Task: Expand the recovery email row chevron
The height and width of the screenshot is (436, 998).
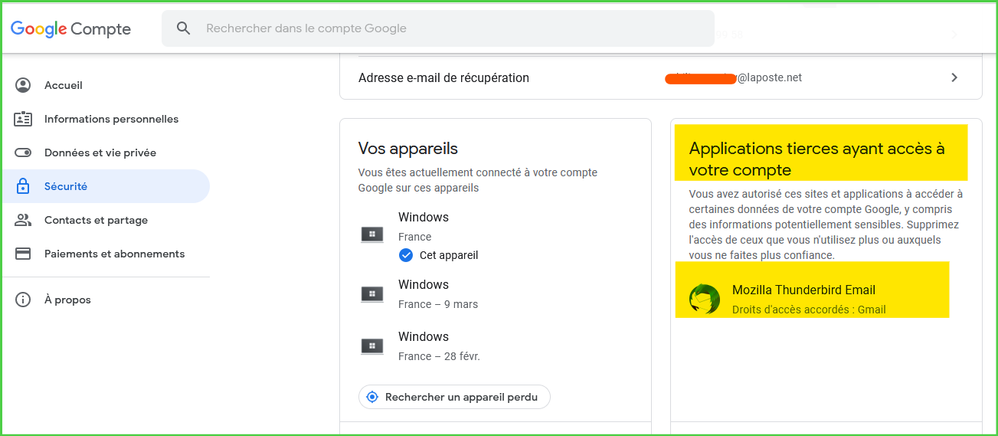Action: pyautogui.click(x=954, y=78)
